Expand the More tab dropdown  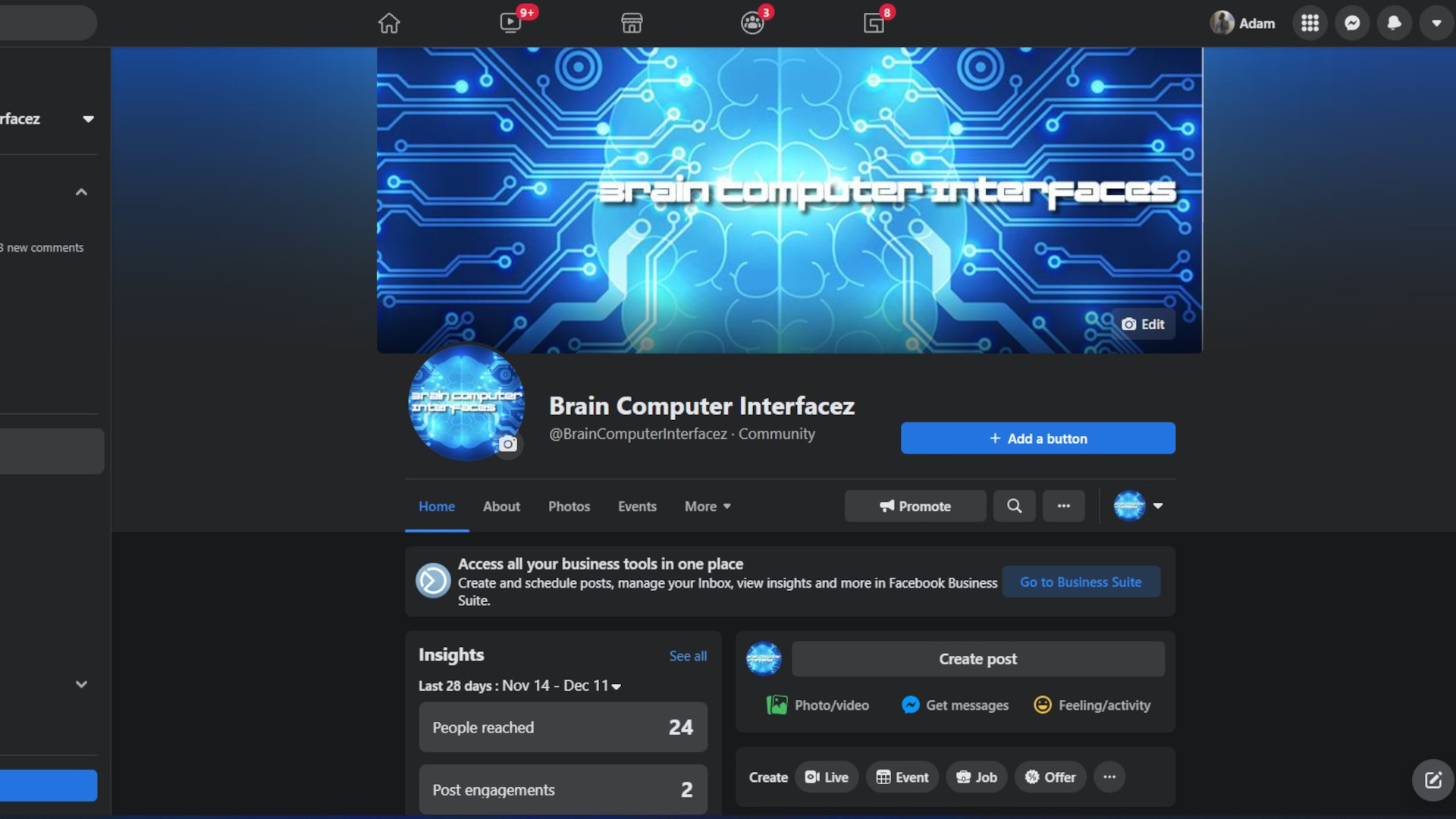pyautogui.click(x=708, y=506)
